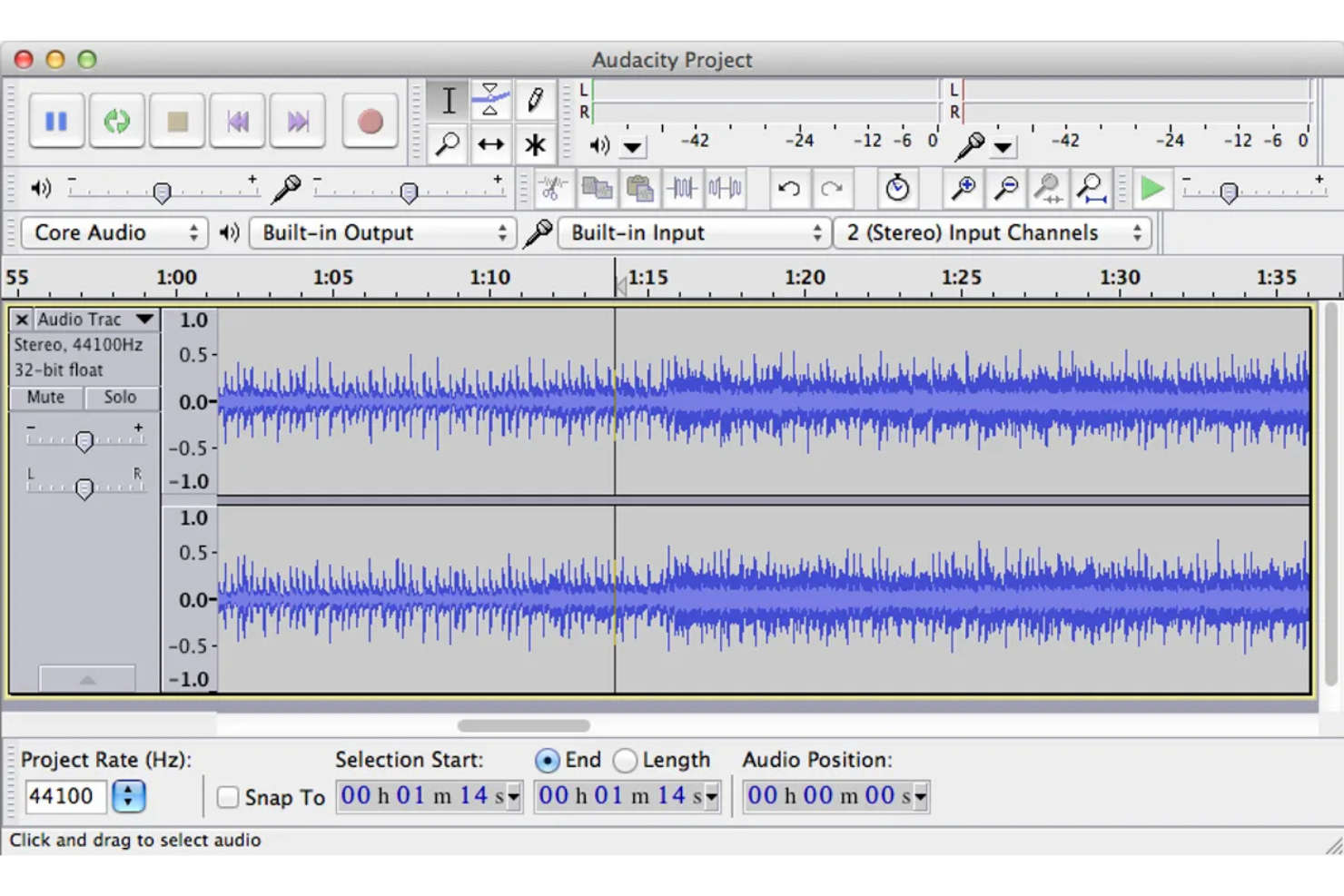1344x896 pixels.
Task: Click the Project Rate stepper arrows
Action: click(x=128, y=796)
